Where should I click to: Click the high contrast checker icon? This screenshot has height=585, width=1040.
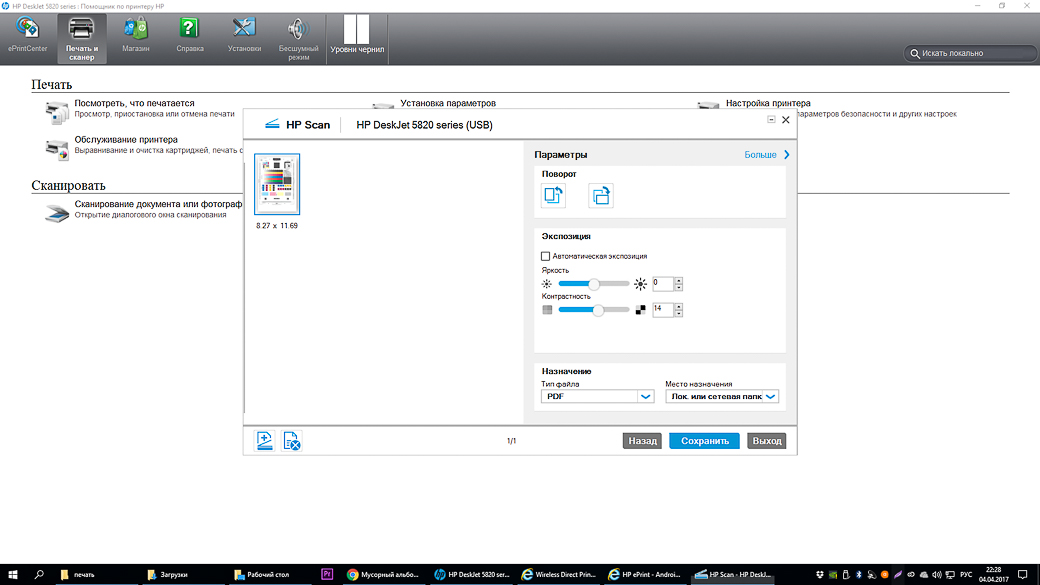[640, 310]
